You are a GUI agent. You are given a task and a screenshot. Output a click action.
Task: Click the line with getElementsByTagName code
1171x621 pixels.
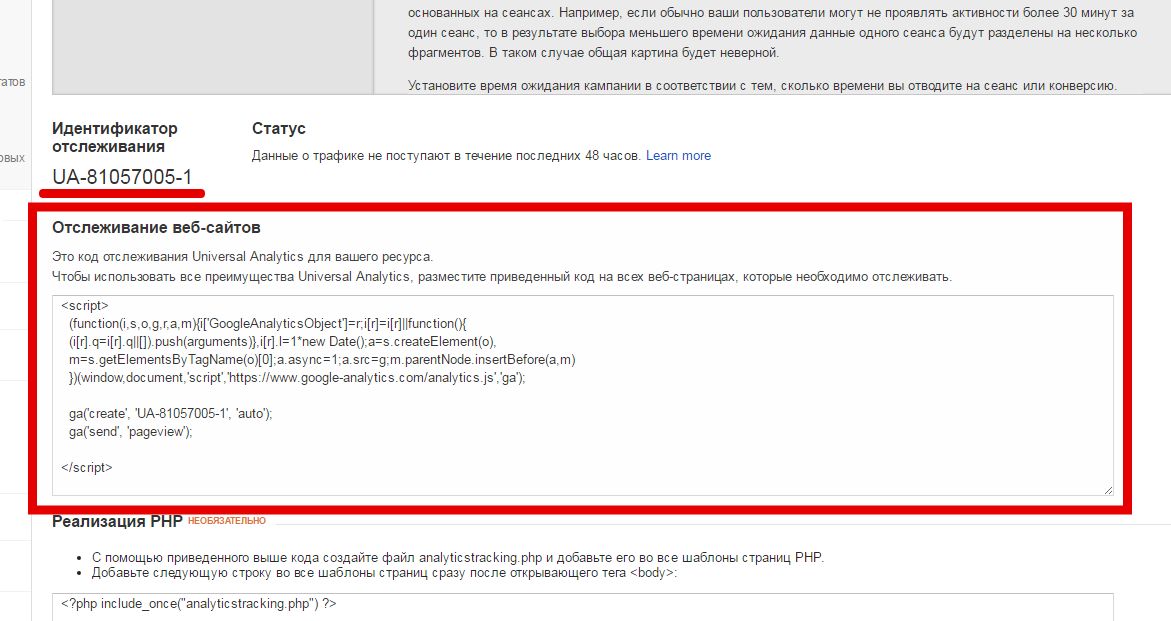pos(322,360)
